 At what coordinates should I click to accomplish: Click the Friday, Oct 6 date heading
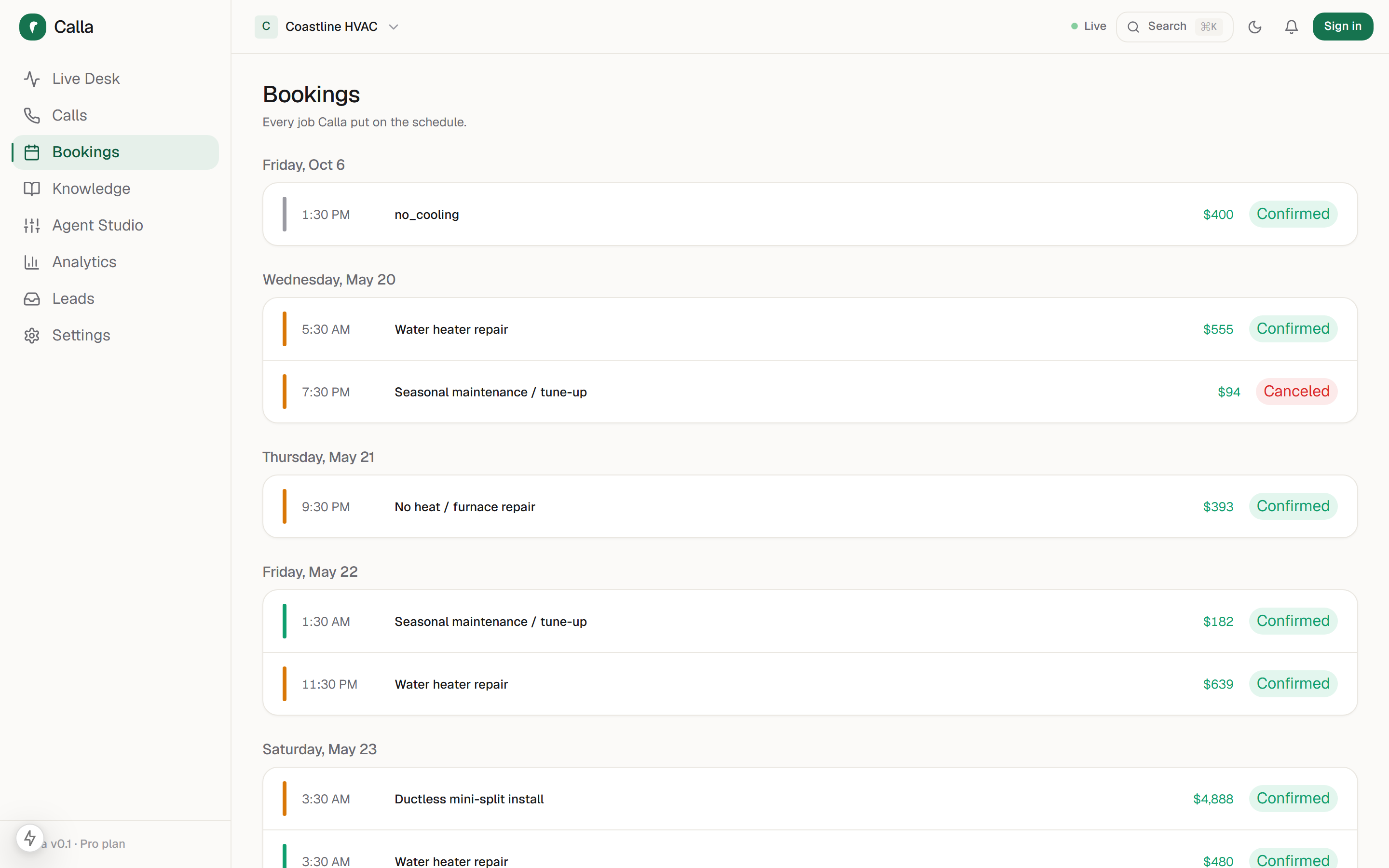point(303,165)
